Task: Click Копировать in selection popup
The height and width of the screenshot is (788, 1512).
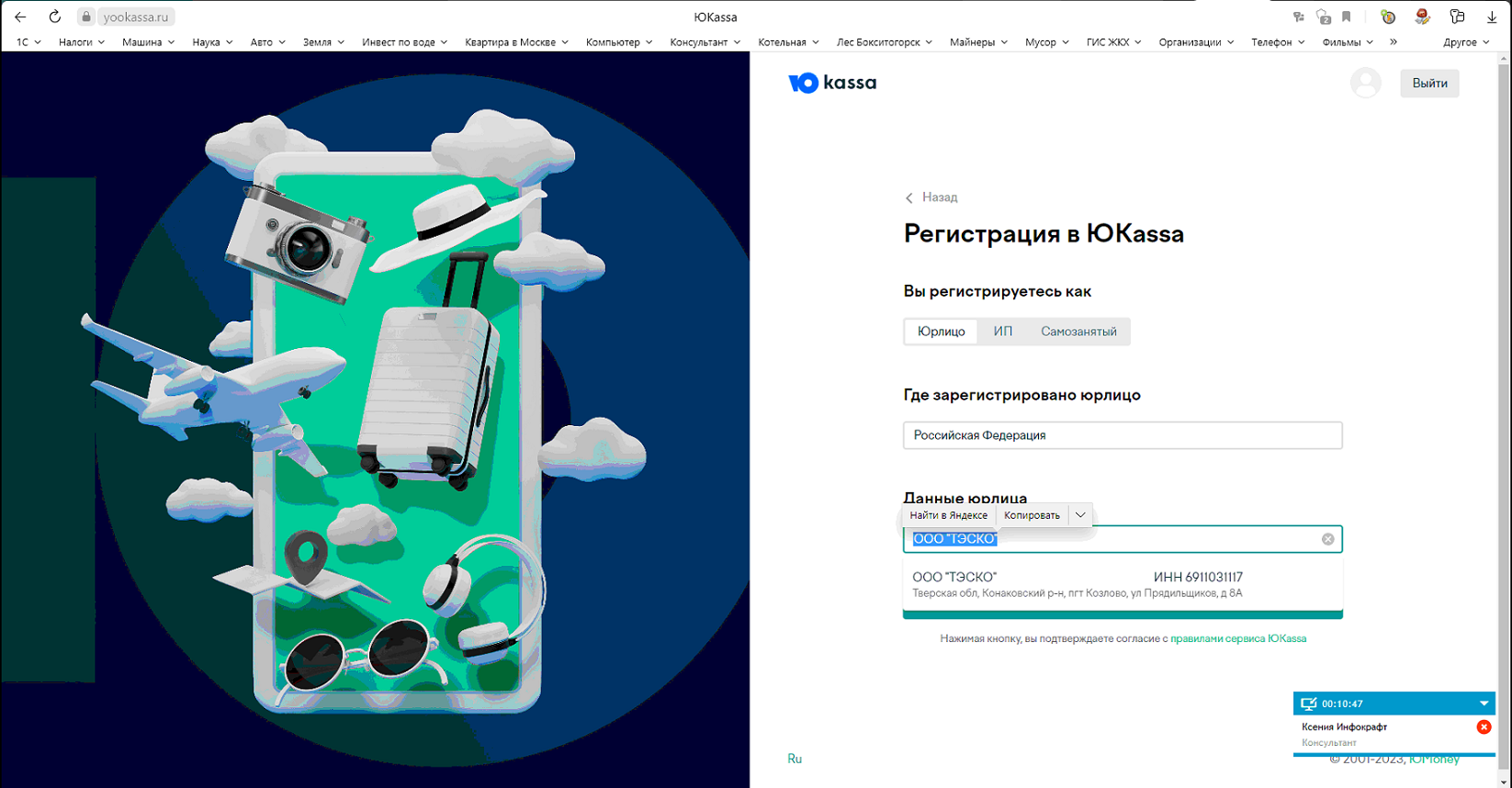Action: pyautogui.click(x=1032, y=515)
